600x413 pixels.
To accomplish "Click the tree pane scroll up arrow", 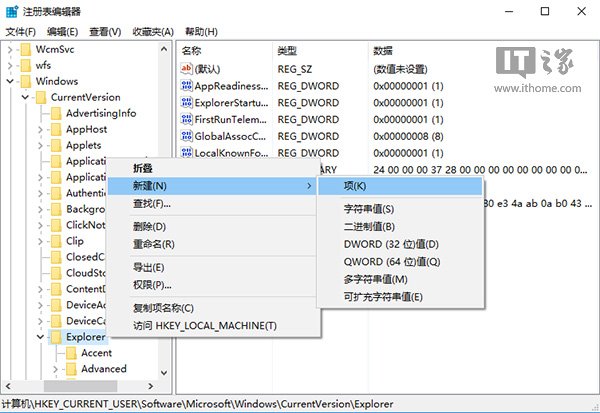I will 164,49.
